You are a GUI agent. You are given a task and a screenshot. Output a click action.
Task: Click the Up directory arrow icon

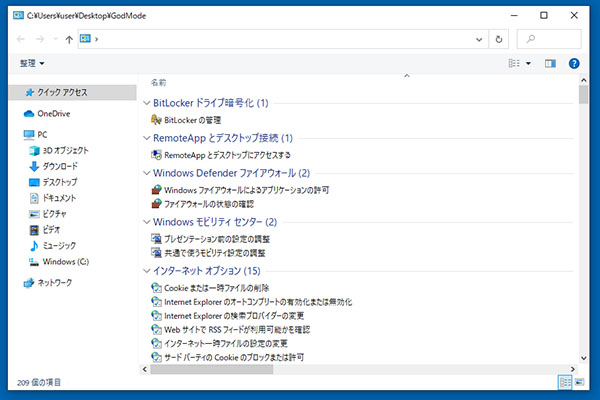click(x=68, y=39)
